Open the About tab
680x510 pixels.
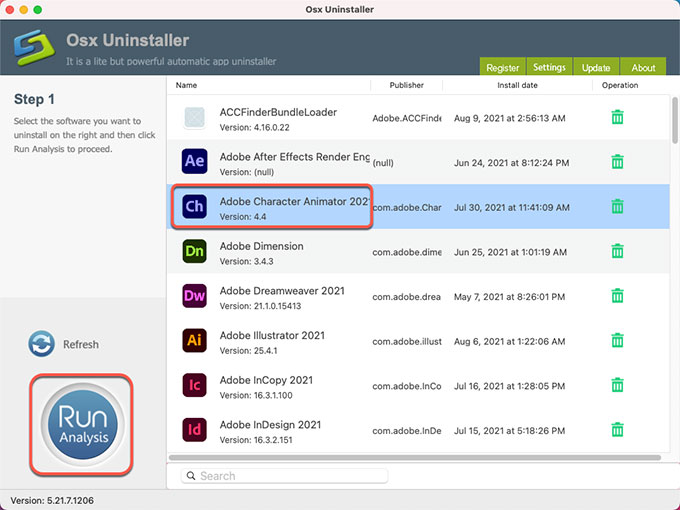643,67
